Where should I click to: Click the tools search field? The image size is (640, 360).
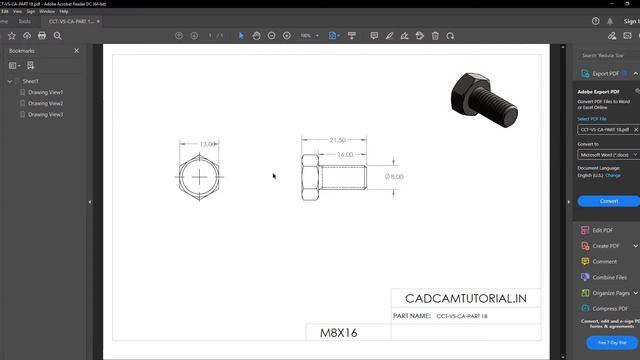tap(608, 55)
